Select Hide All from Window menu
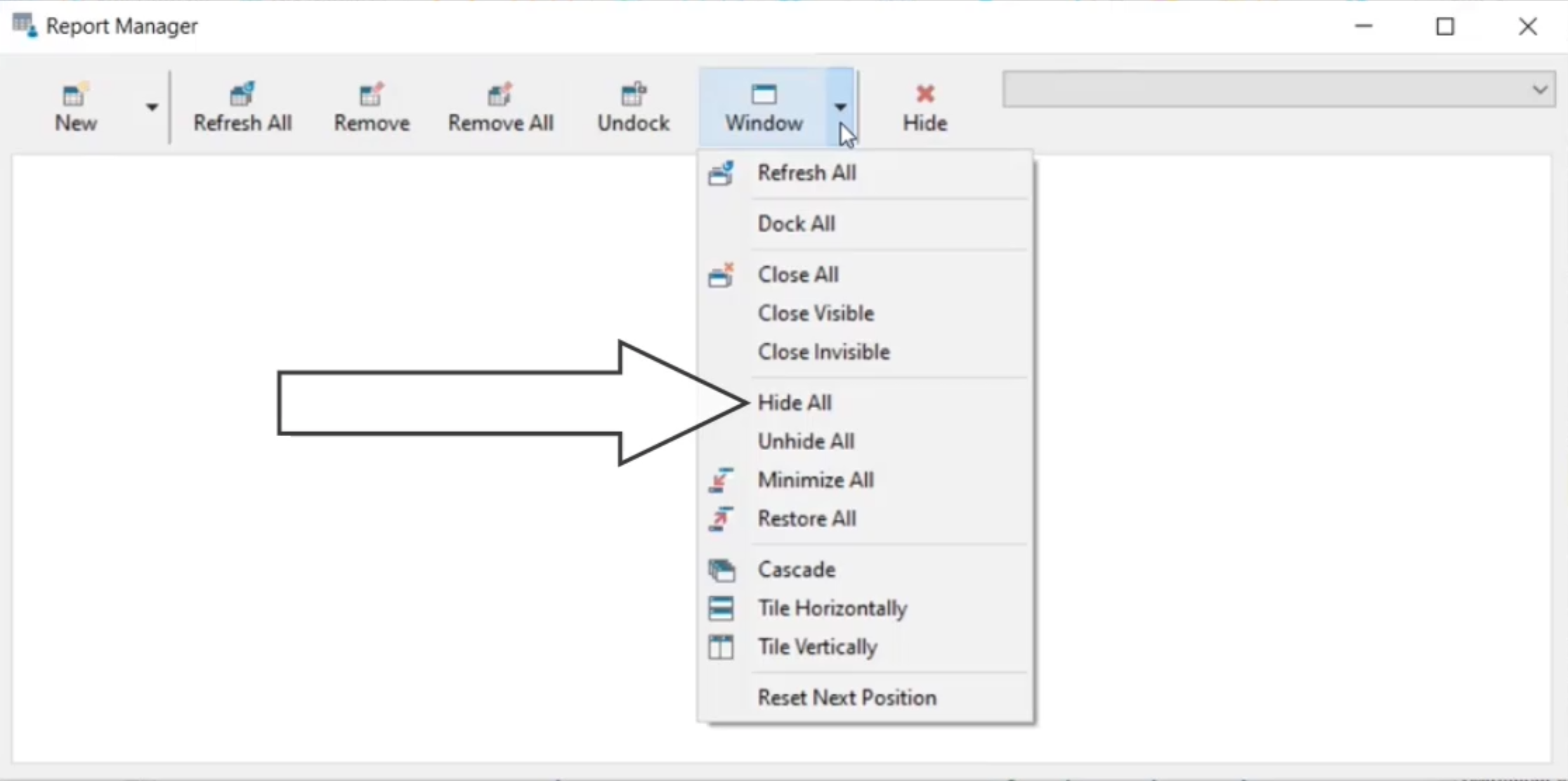 pyautogui.click(x=795, y=402)
